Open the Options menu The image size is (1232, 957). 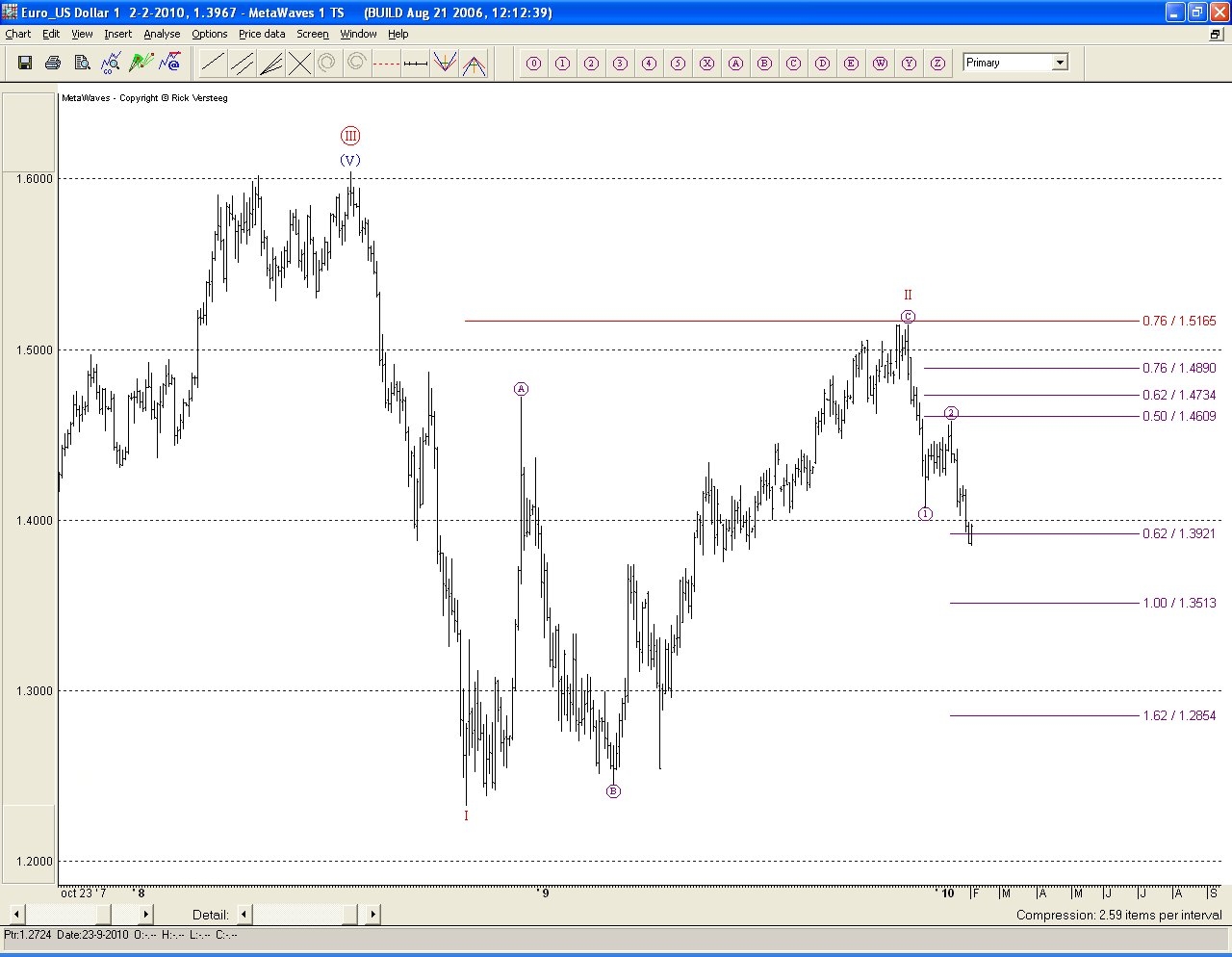tap(209, 34)
